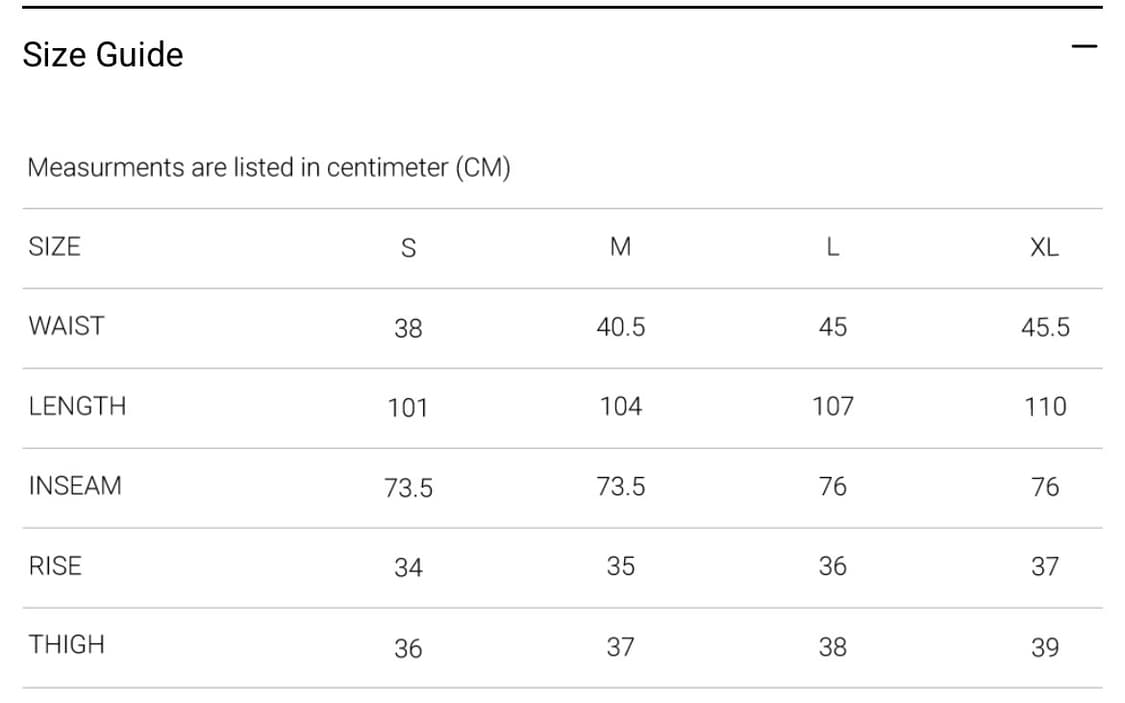Click waist value 40.5 for M
The image size is (1125, 703).
pyautogui.click(x=620, y=327)
